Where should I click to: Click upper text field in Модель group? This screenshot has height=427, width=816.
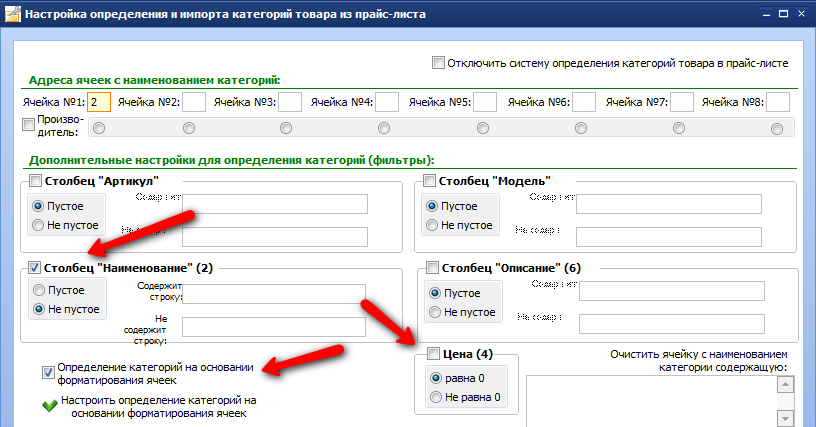point(669,204)
